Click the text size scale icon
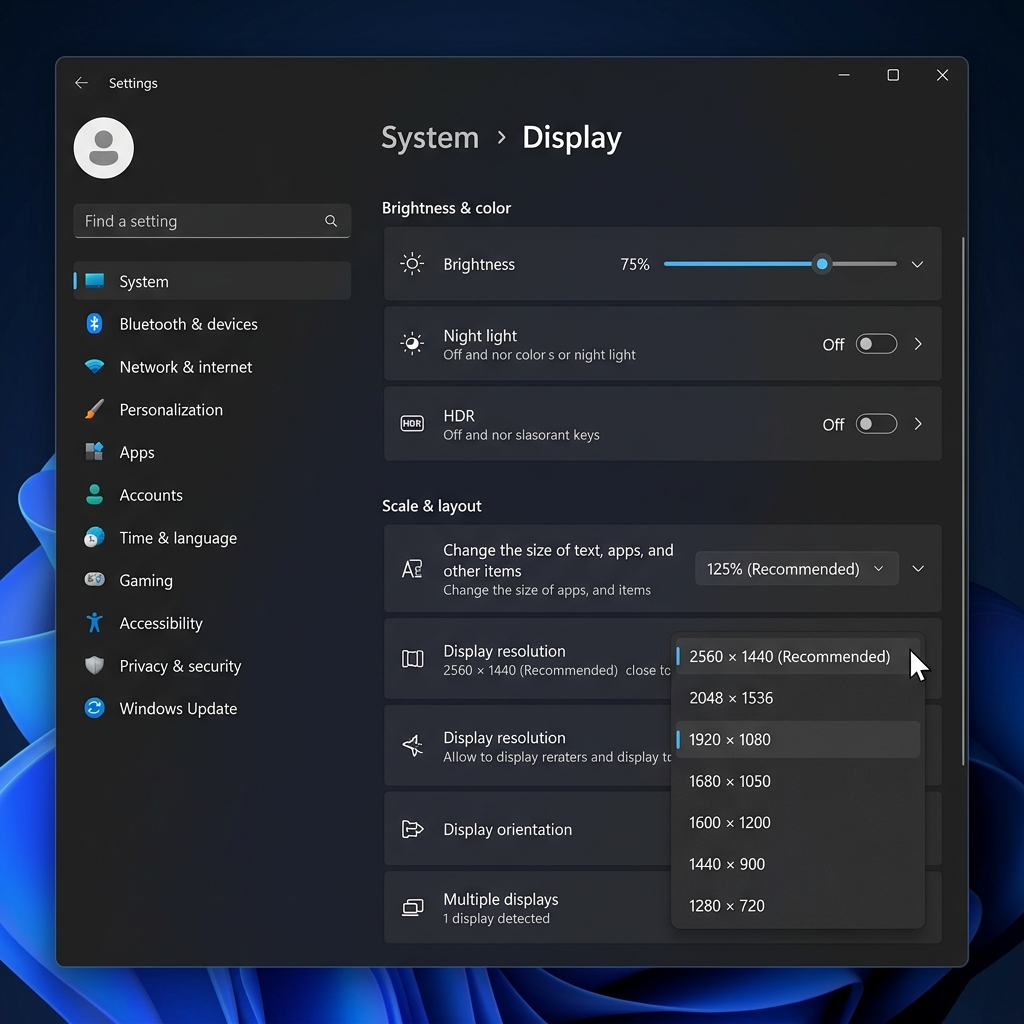1024x1024 pixels. [x=412, y=569]
